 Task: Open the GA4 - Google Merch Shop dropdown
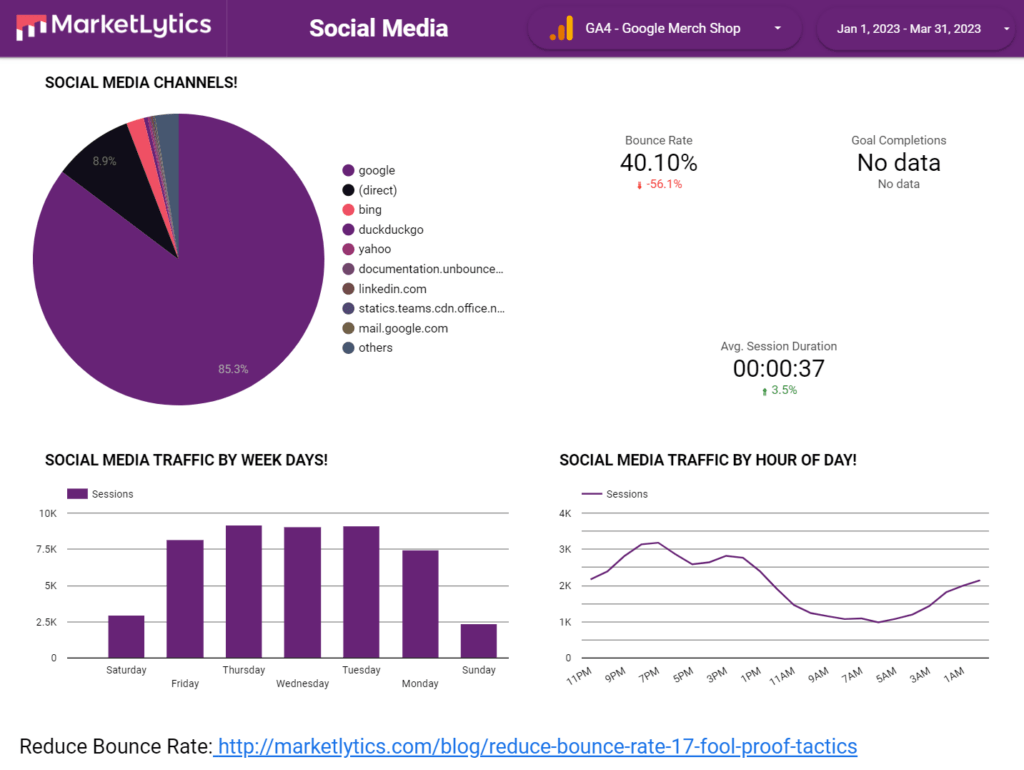(777, 28)
